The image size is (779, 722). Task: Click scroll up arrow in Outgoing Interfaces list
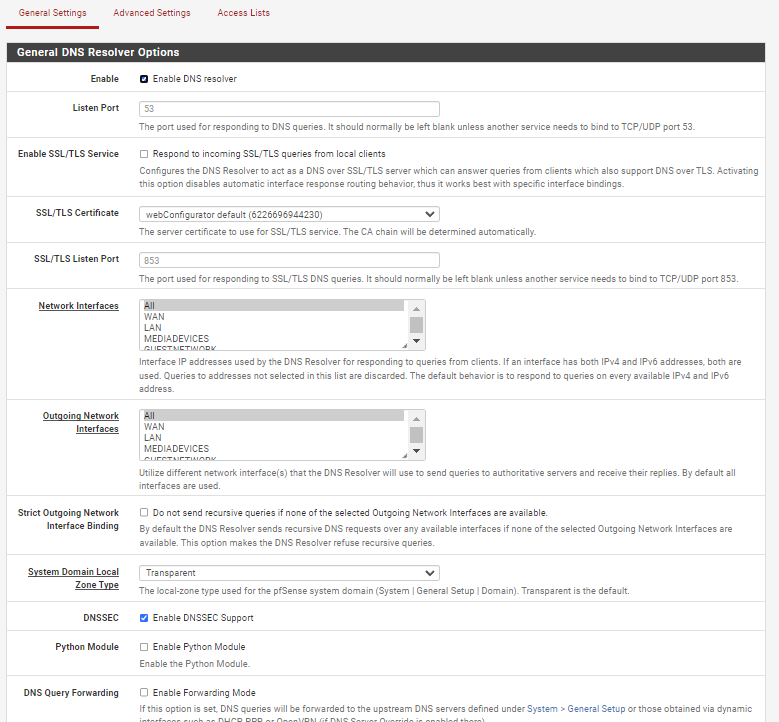click(x=416, y=419)
